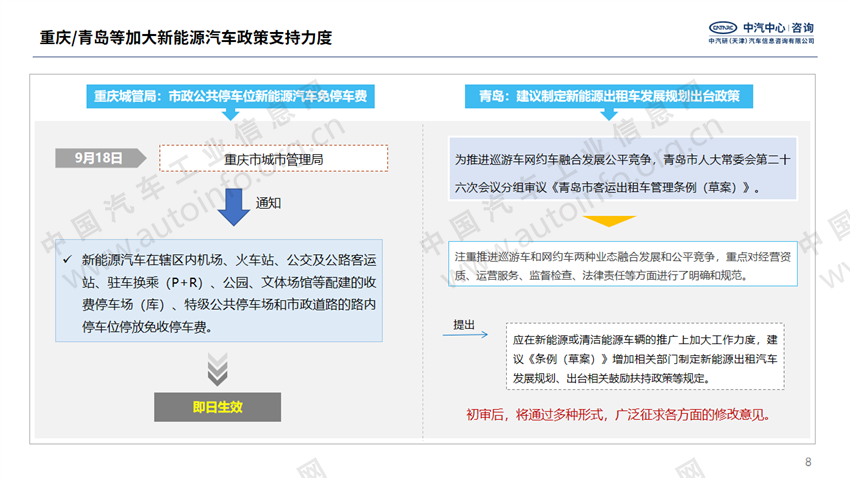Click the small blue arrow under the 青岛 header
The height and width of the screenshot is (478, 850).
(x=609, y=114)
